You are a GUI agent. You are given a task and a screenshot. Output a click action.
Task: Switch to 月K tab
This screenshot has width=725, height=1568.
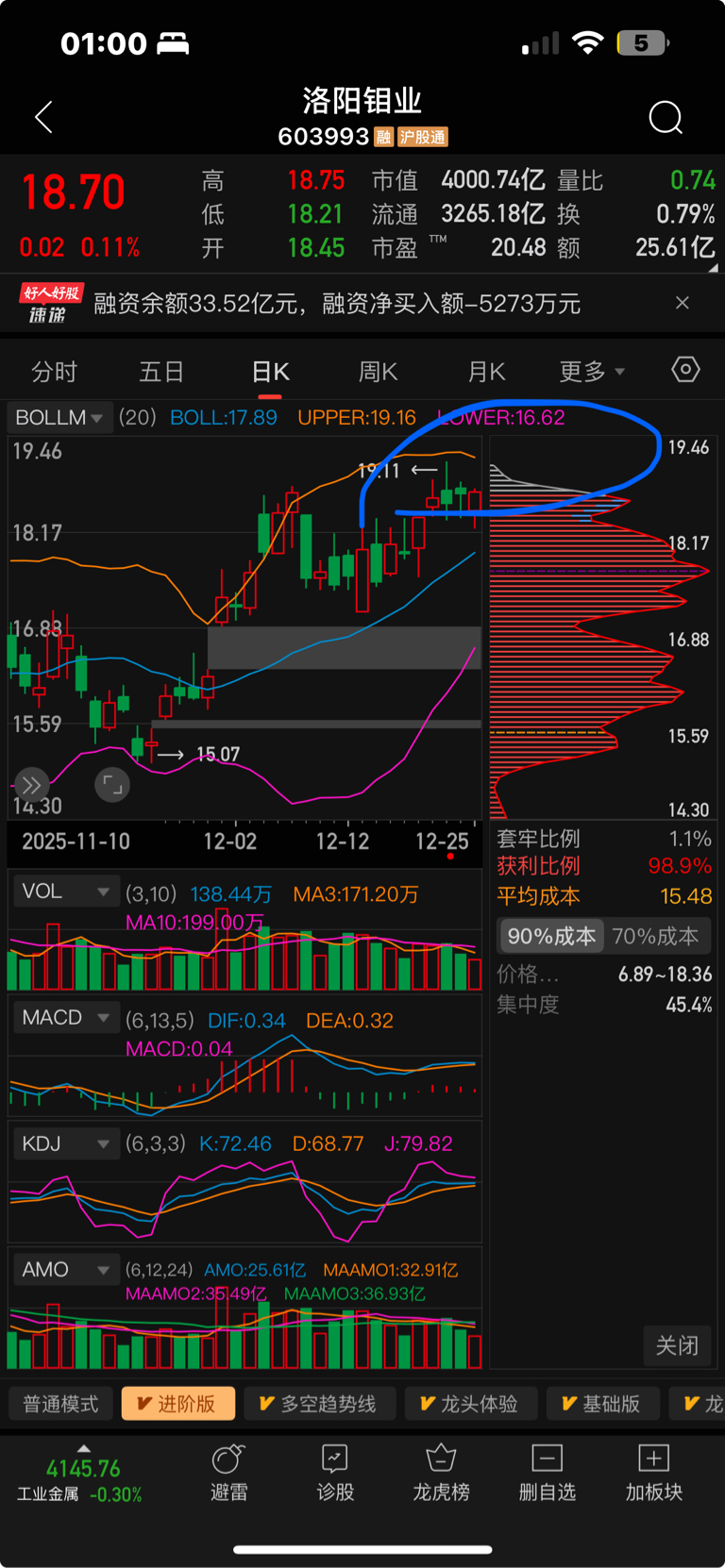pos(487,372)
